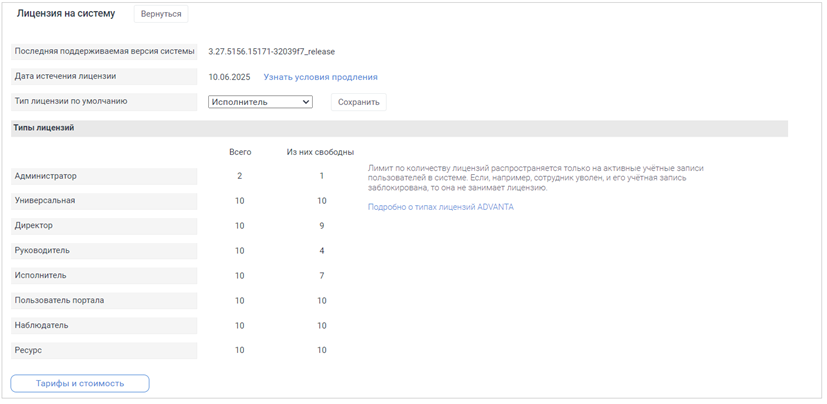Click the Всего column header

click(240, 152)
